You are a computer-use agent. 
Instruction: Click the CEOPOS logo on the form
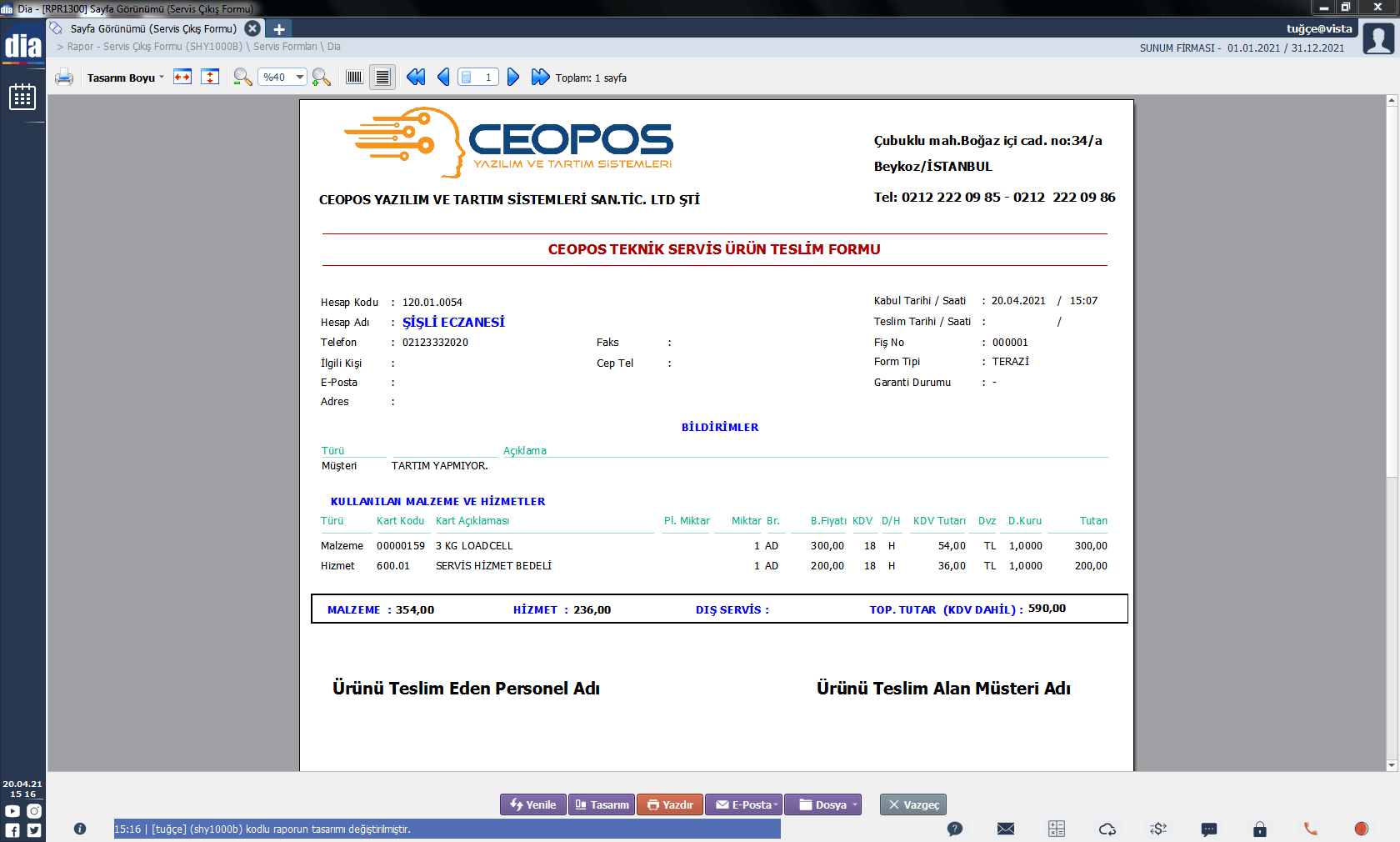click(x=508, y=143)
